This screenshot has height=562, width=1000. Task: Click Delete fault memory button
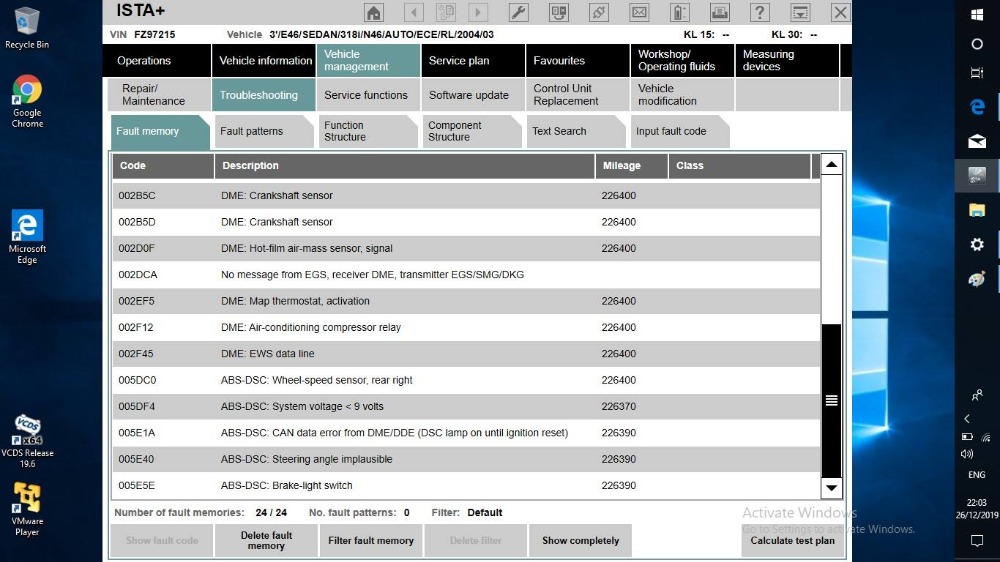(266, 540)
